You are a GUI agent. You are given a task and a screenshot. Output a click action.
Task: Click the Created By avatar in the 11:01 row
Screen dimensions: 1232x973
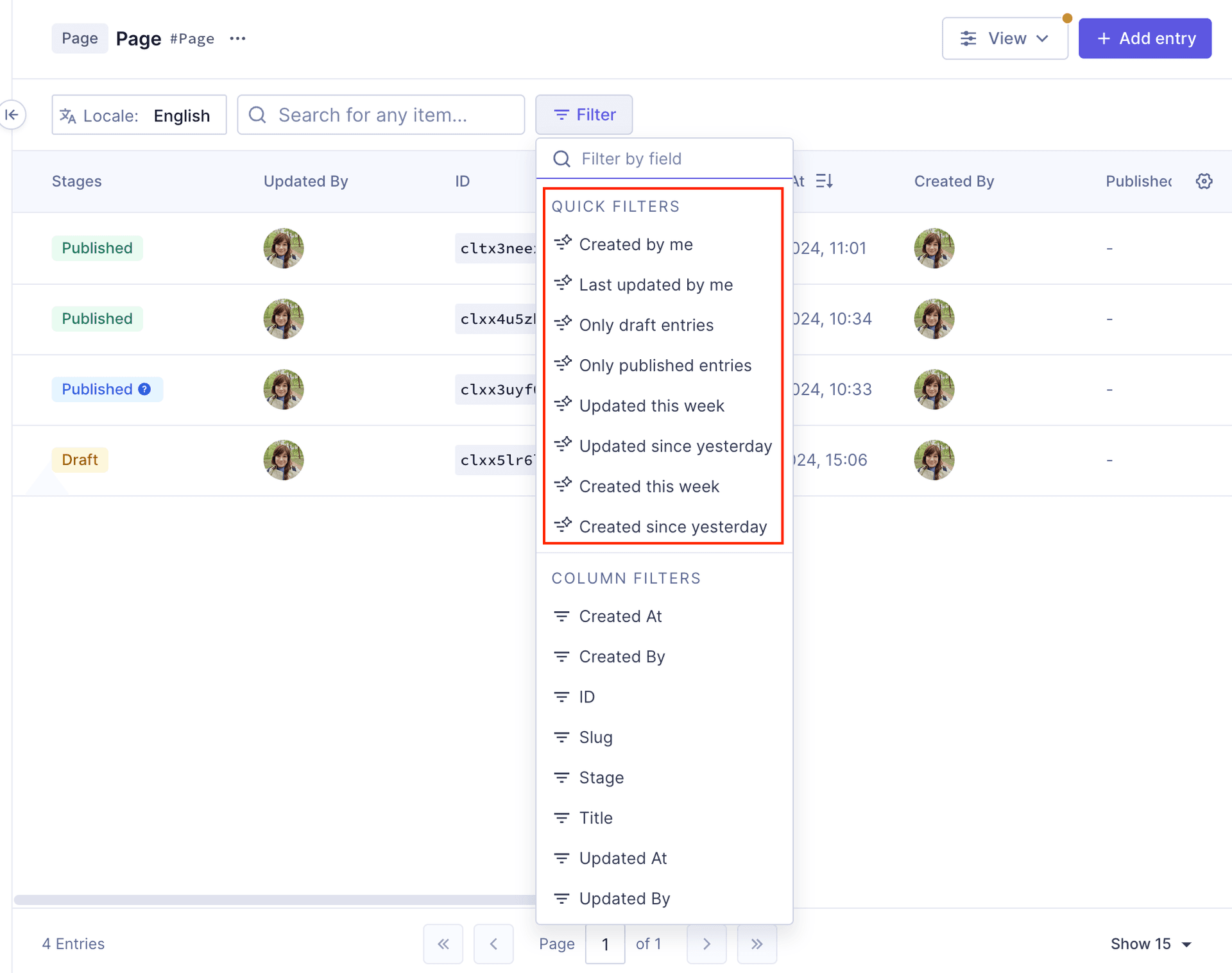(x=934, y=248)
